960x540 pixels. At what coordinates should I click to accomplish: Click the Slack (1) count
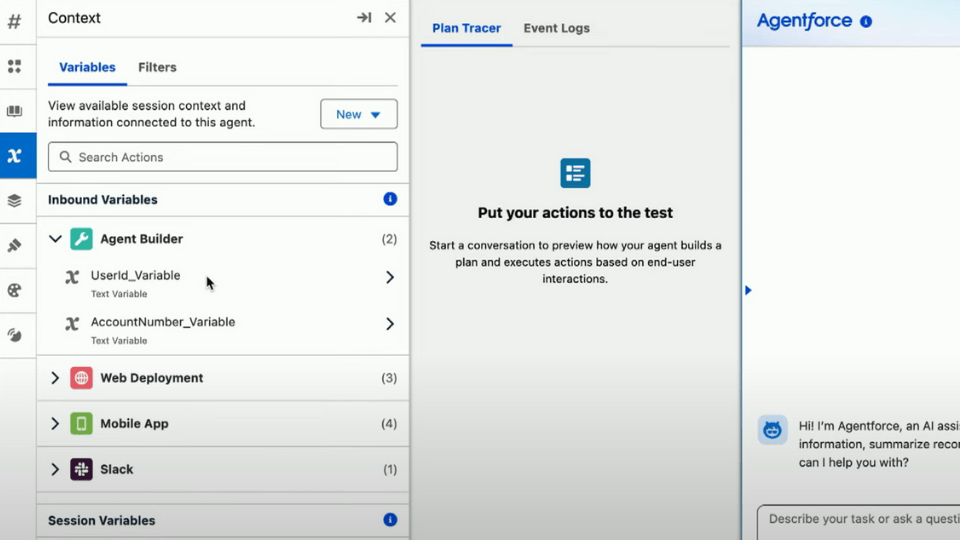390,470
